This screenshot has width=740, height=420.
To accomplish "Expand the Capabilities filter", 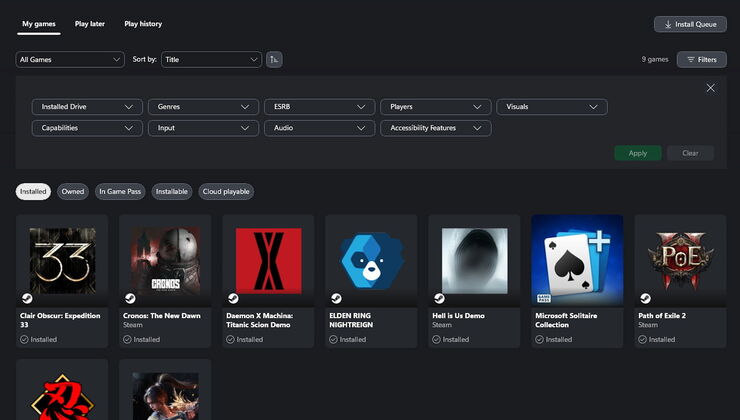I will pyautogui.click(x=87, y=128).
